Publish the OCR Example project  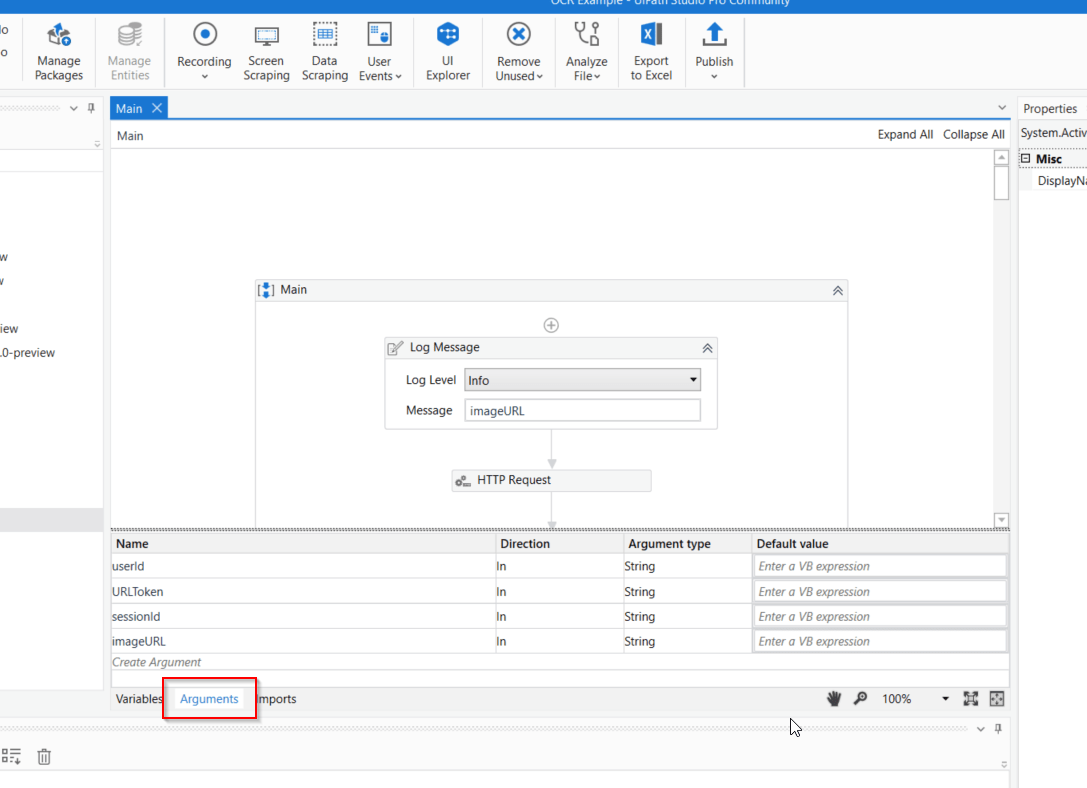pyautogui.click(x=714, y=50)
